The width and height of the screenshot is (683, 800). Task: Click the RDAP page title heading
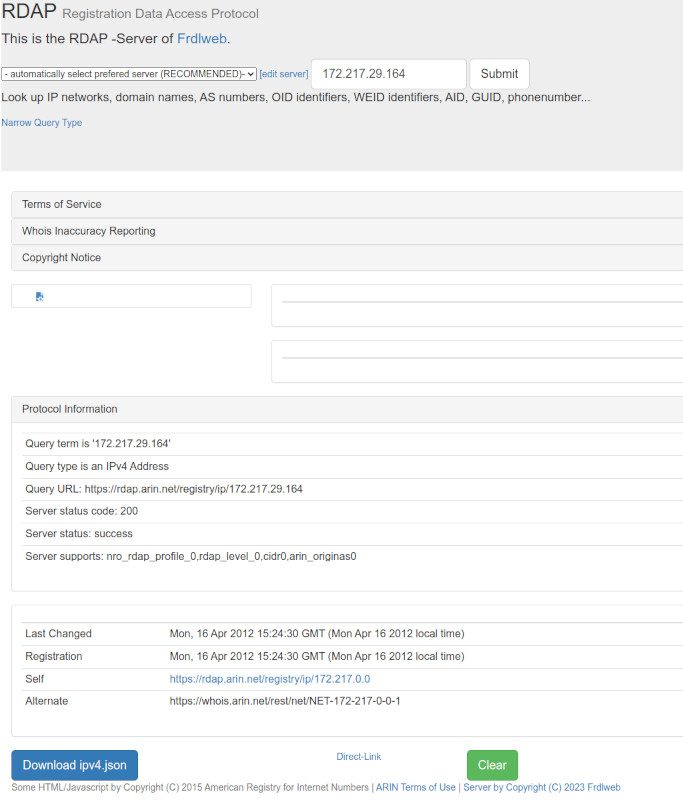pos(28,13)
